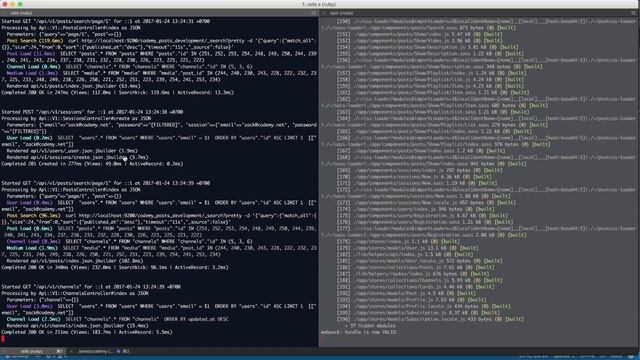The image size is (640, 360).
Task: Click the yellow minimize window button
Action: pos(13,4)
